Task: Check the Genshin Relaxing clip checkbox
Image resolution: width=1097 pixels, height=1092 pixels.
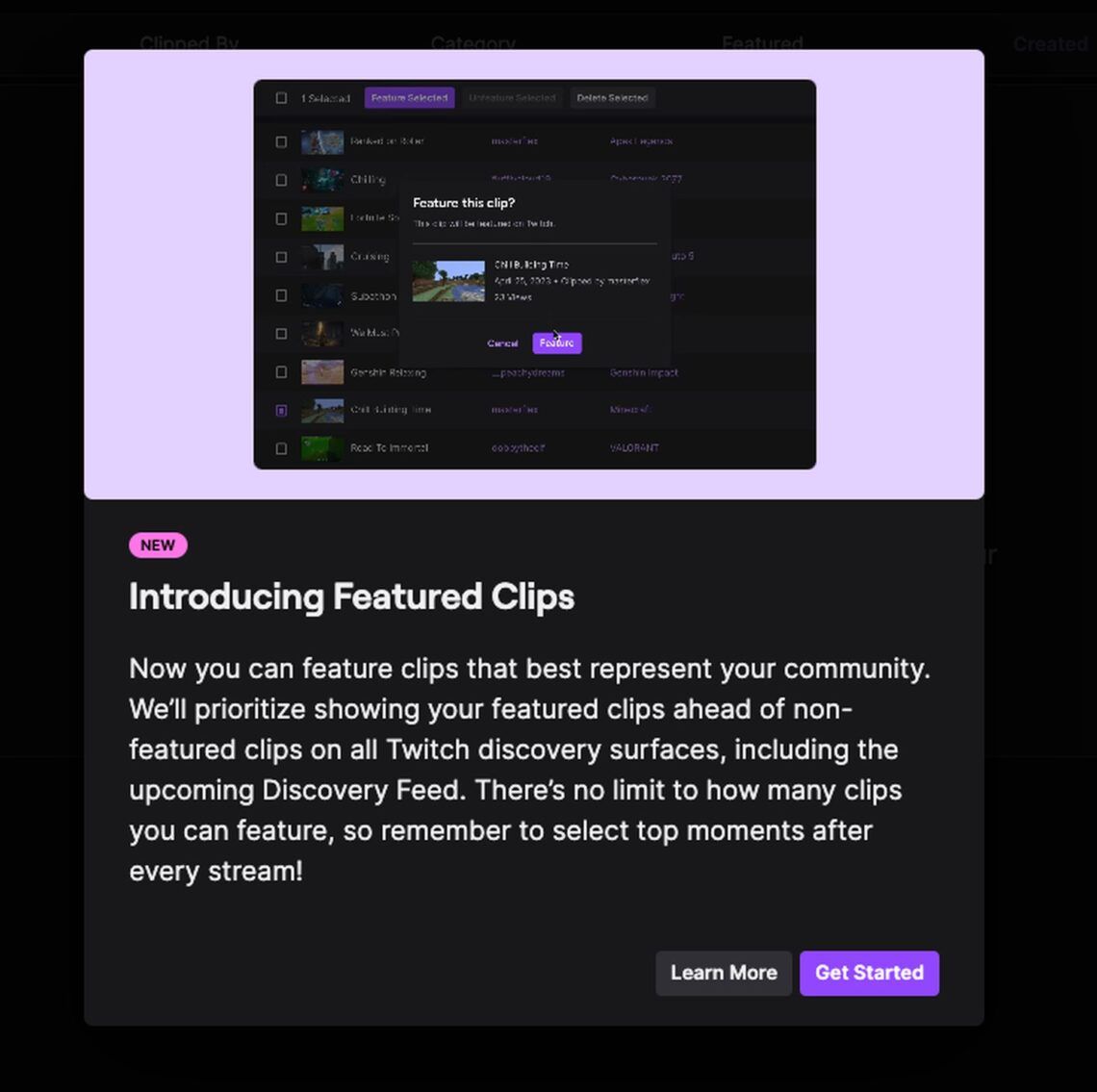Action: tap(281, 372)
